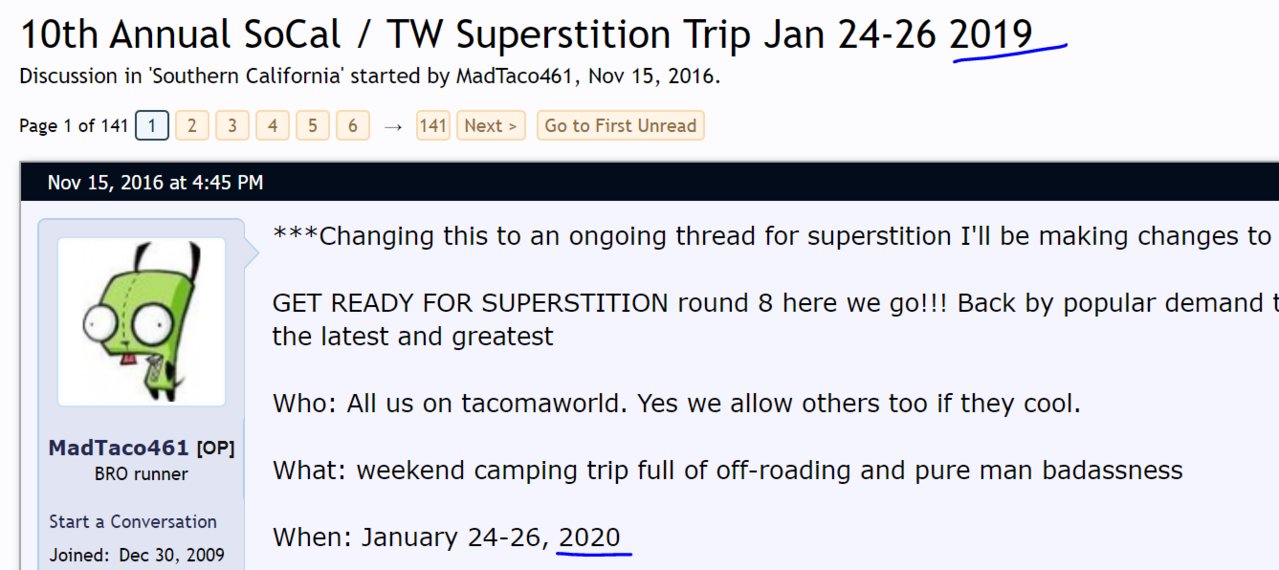Go to page 2 of thread

coord(192,125)
